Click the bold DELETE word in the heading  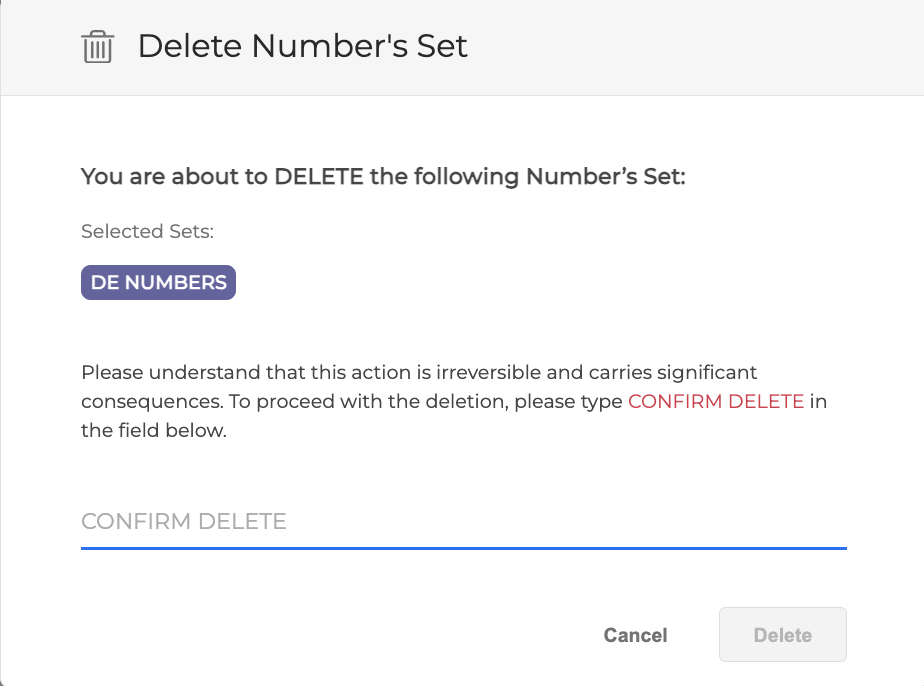312,176
